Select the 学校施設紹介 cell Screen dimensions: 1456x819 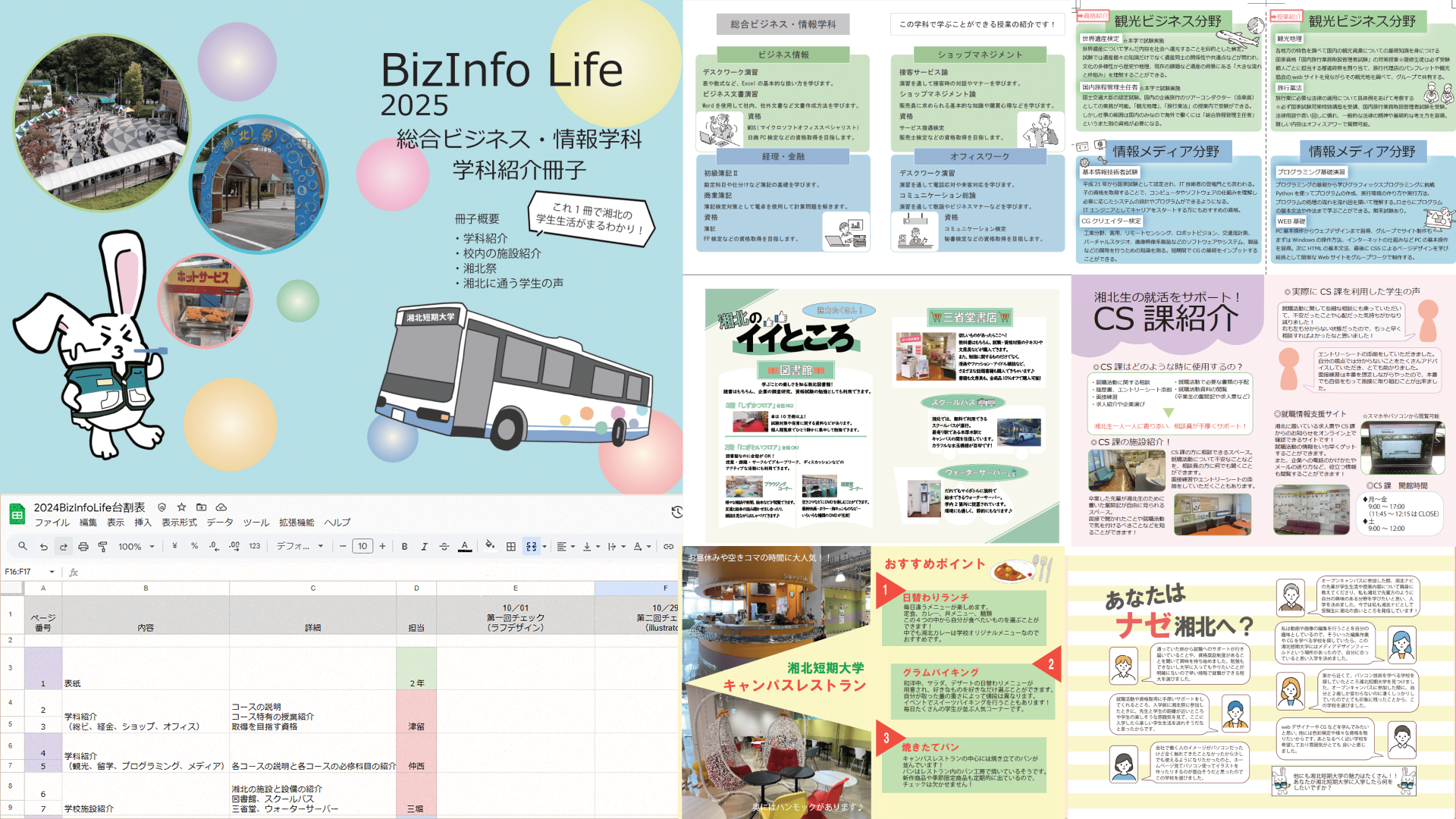146,793
